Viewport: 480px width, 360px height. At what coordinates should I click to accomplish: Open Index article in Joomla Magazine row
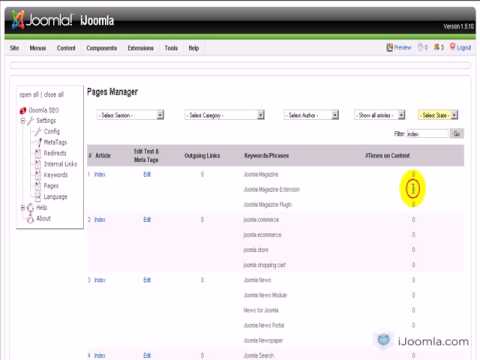tap(100, 174)
